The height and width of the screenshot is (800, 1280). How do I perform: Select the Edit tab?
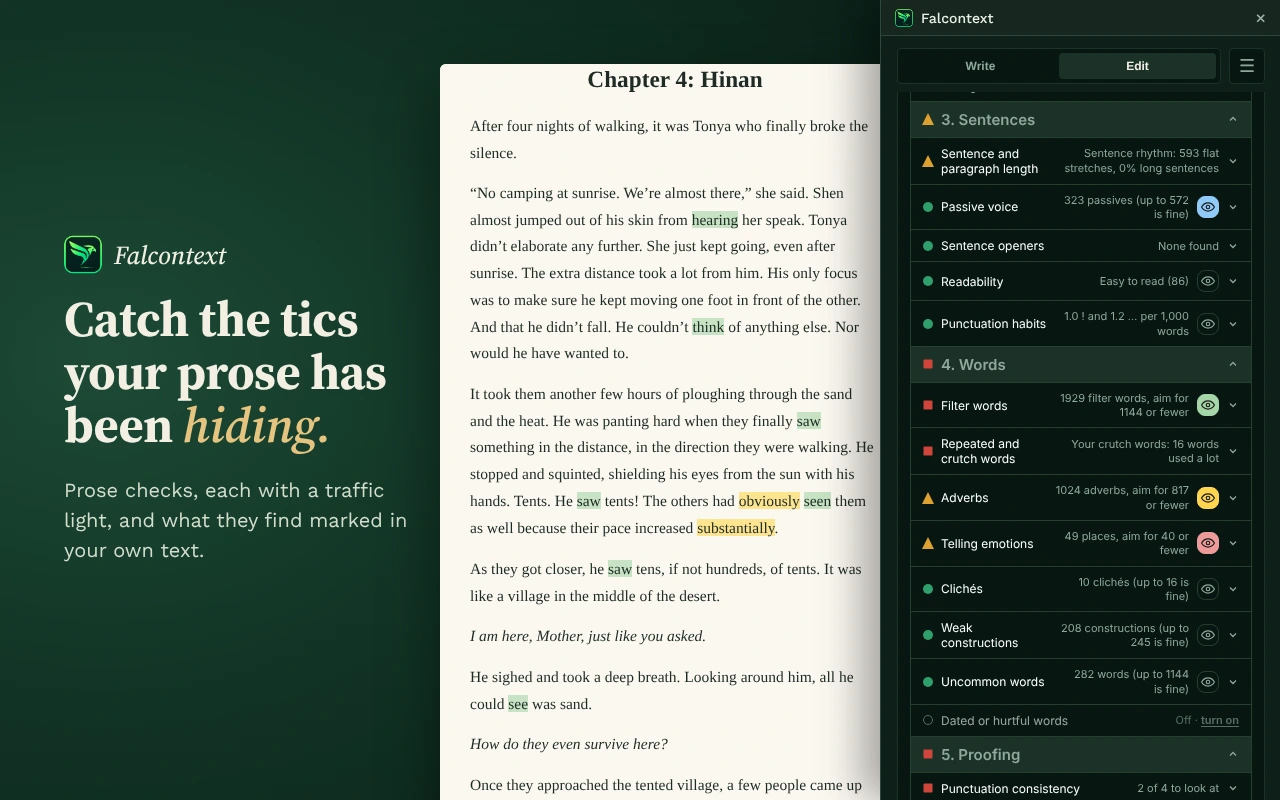tap(1137, 66)
